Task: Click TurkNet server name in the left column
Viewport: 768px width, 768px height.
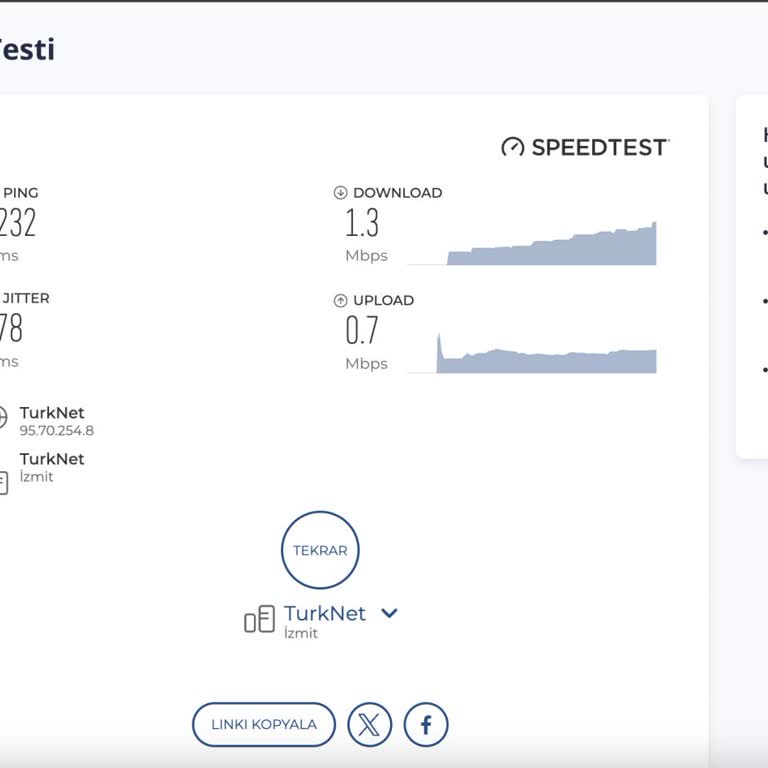Action: 52,459
